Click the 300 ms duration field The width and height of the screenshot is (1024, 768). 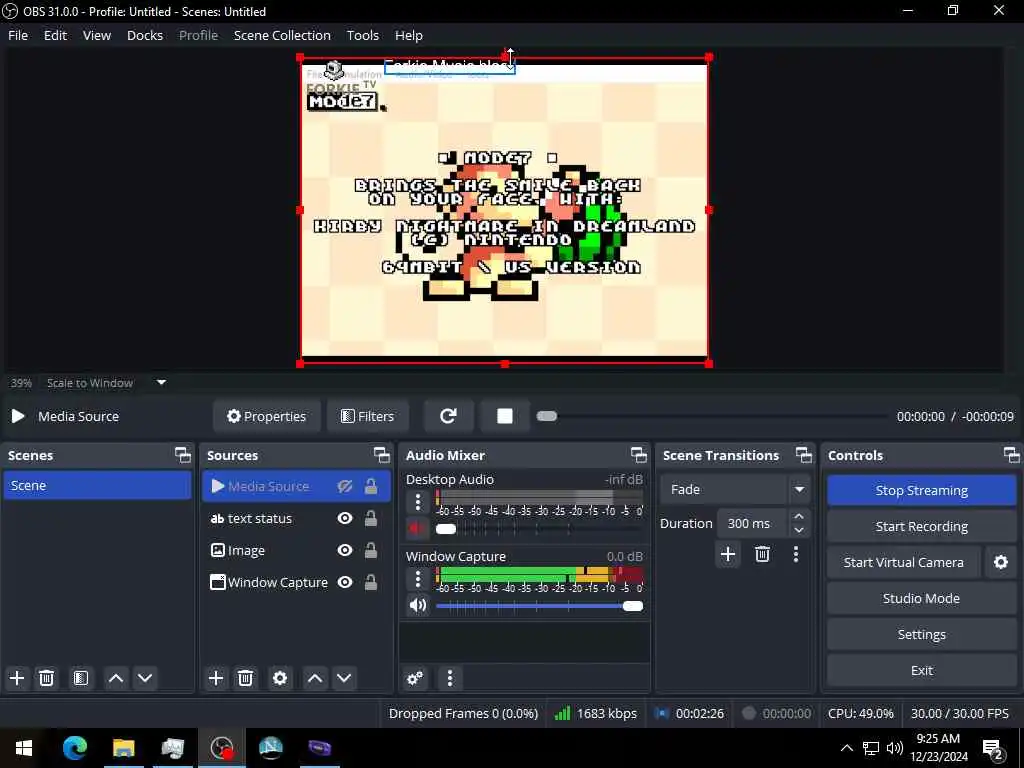[752, 523]
